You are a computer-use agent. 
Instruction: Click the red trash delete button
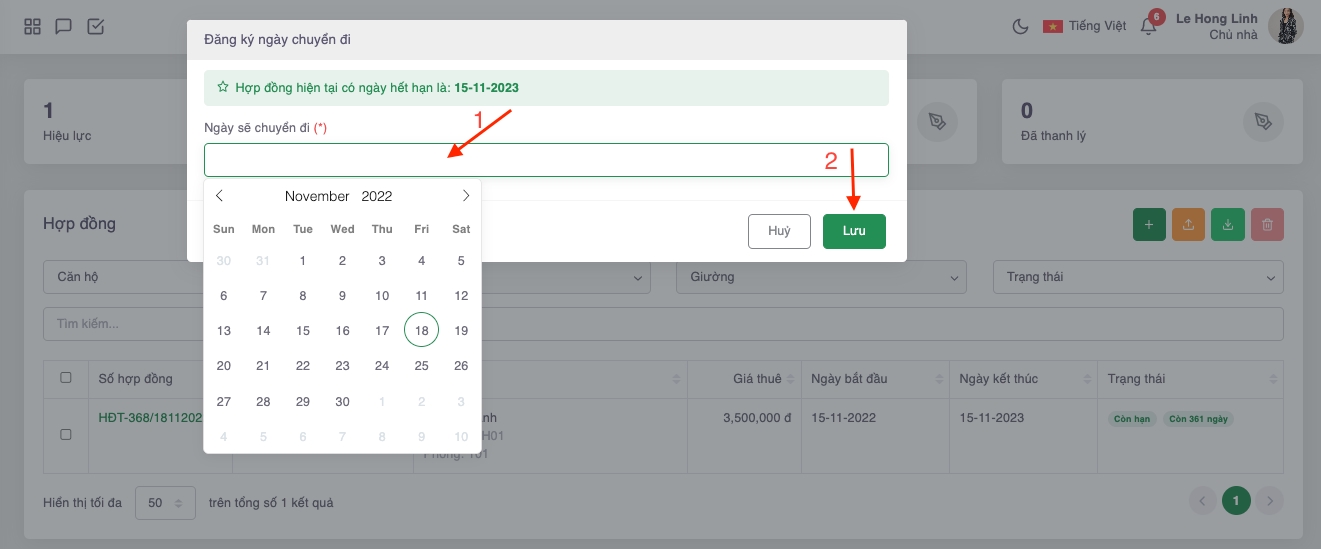(x=1267, y=225)
